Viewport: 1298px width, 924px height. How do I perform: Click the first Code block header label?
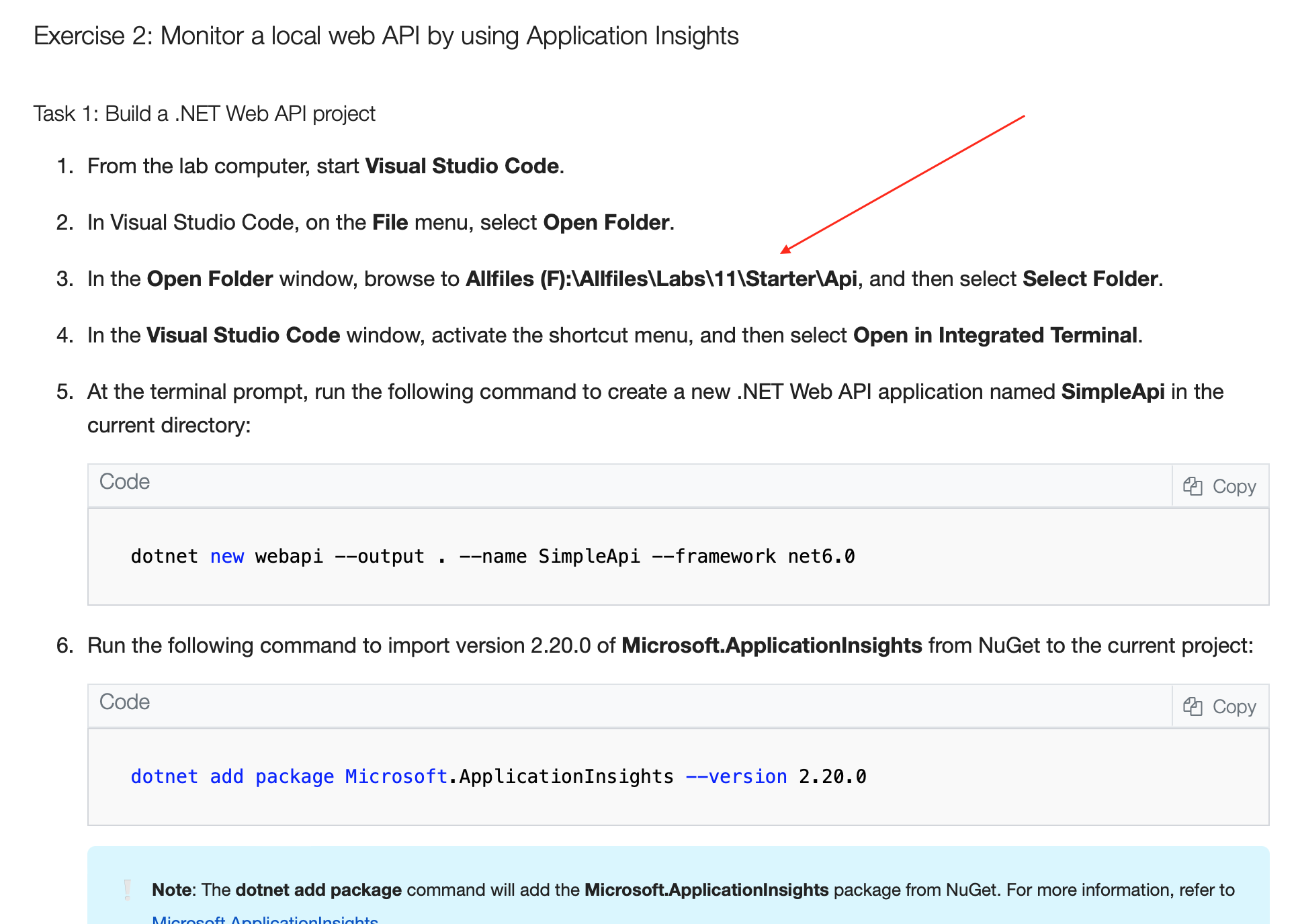pos(124,481)
